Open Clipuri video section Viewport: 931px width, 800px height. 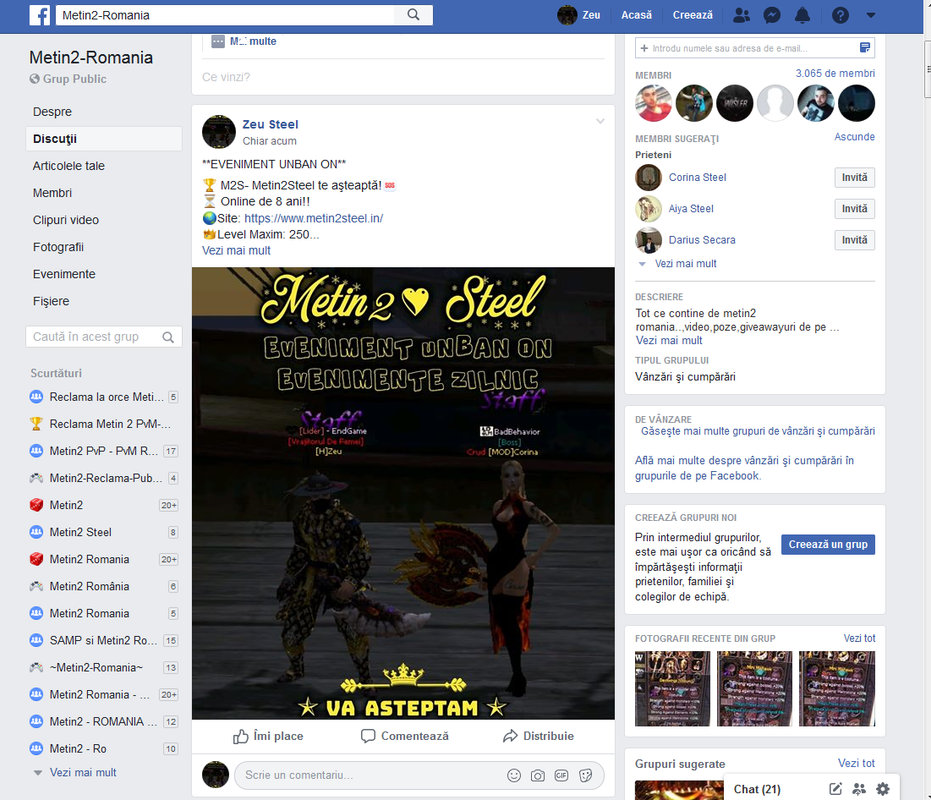point(66,220)
